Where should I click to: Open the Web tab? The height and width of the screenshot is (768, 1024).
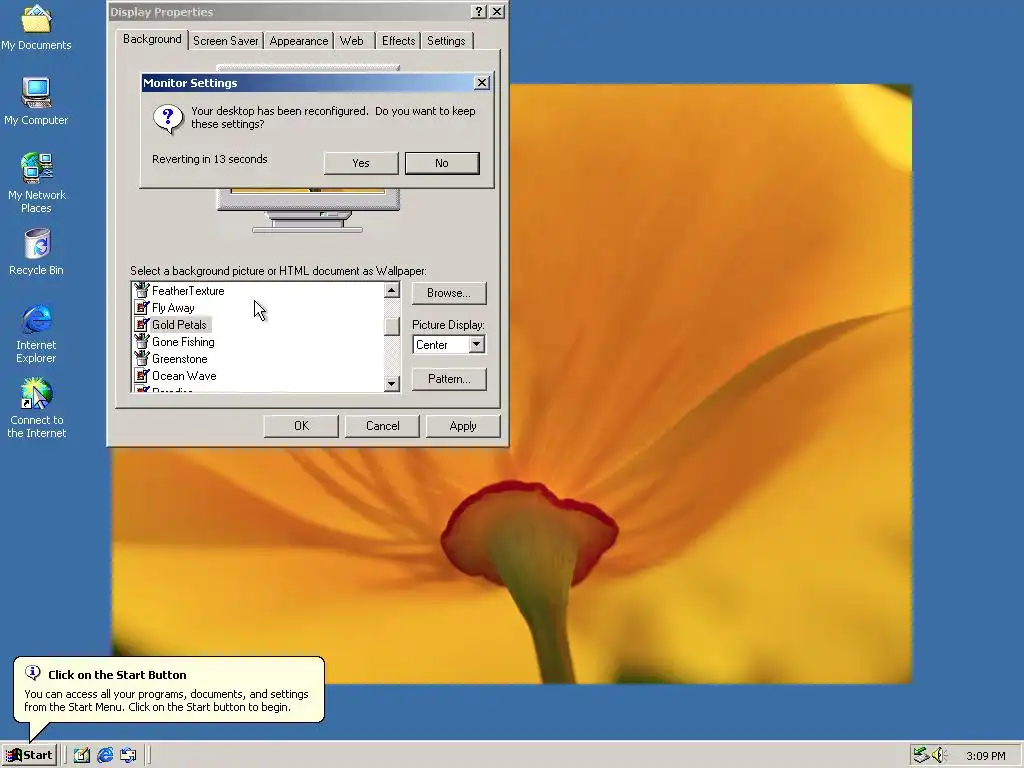tap(351, 40)
